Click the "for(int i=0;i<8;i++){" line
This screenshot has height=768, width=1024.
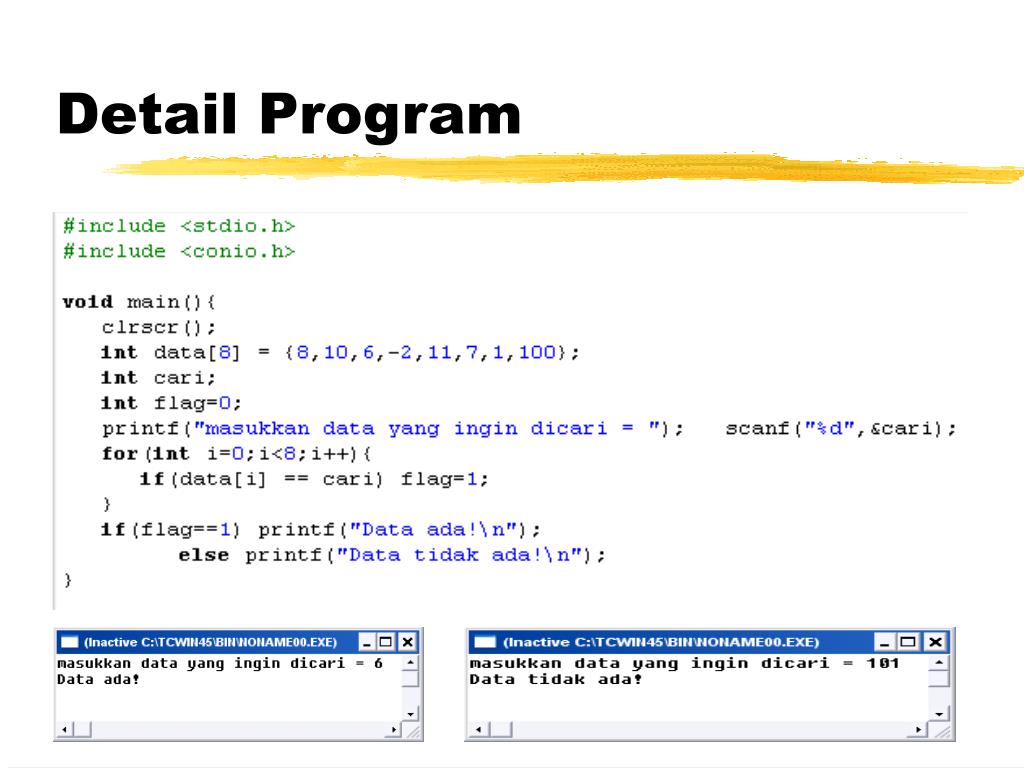click(x=236, y=454)
